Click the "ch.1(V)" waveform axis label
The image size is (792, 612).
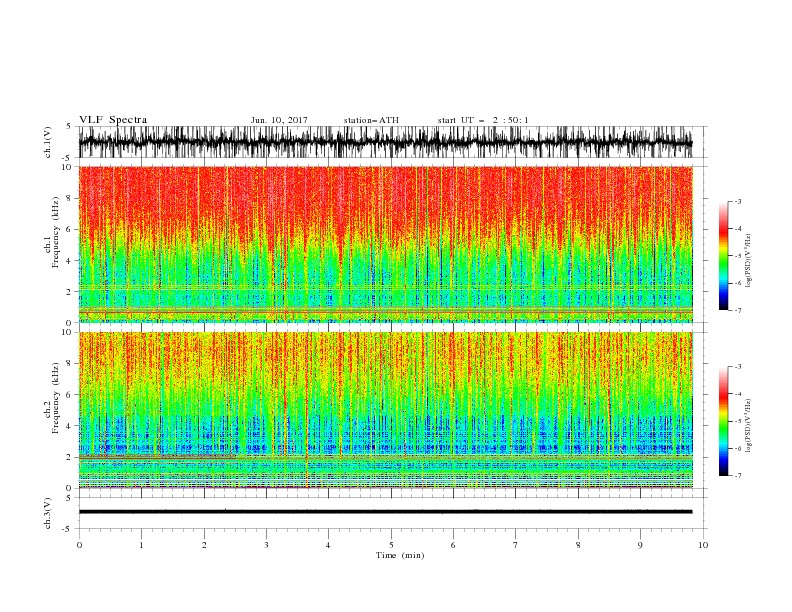coord(48,142)
